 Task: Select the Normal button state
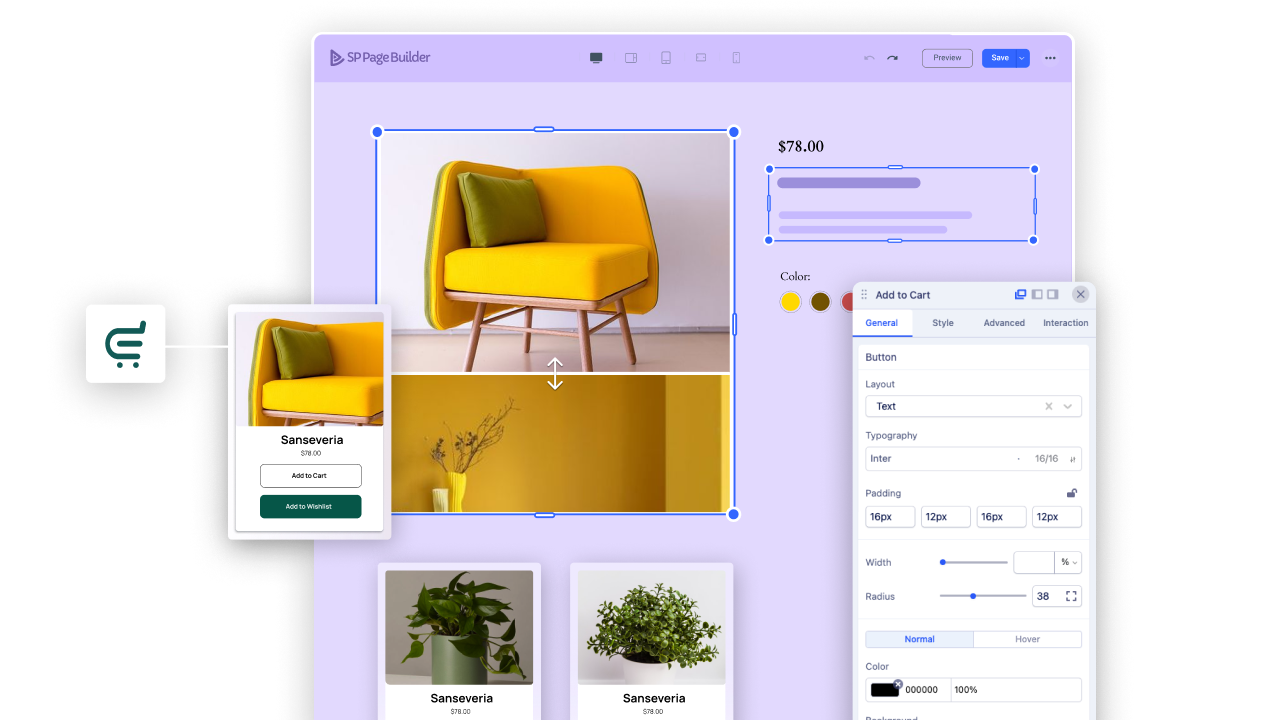tap(919, 639)
